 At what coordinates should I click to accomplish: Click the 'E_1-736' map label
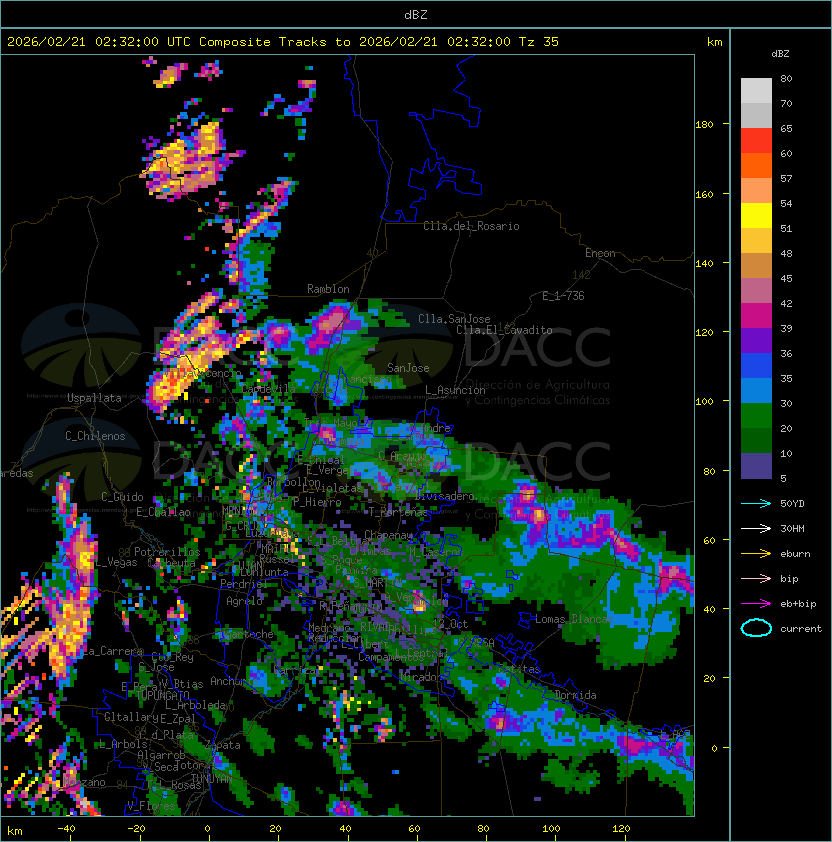click(x=563, y=296)
